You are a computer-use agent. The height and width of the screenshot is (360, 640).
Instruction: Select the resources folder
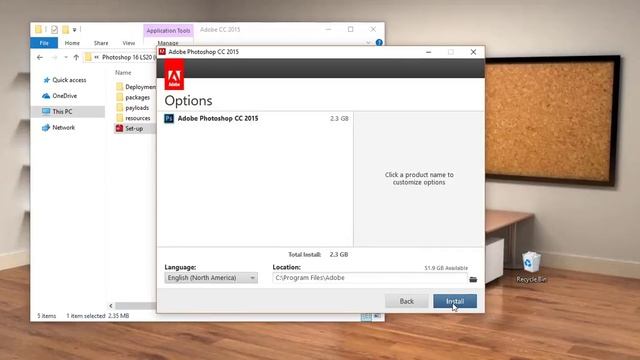click(133, 118)
